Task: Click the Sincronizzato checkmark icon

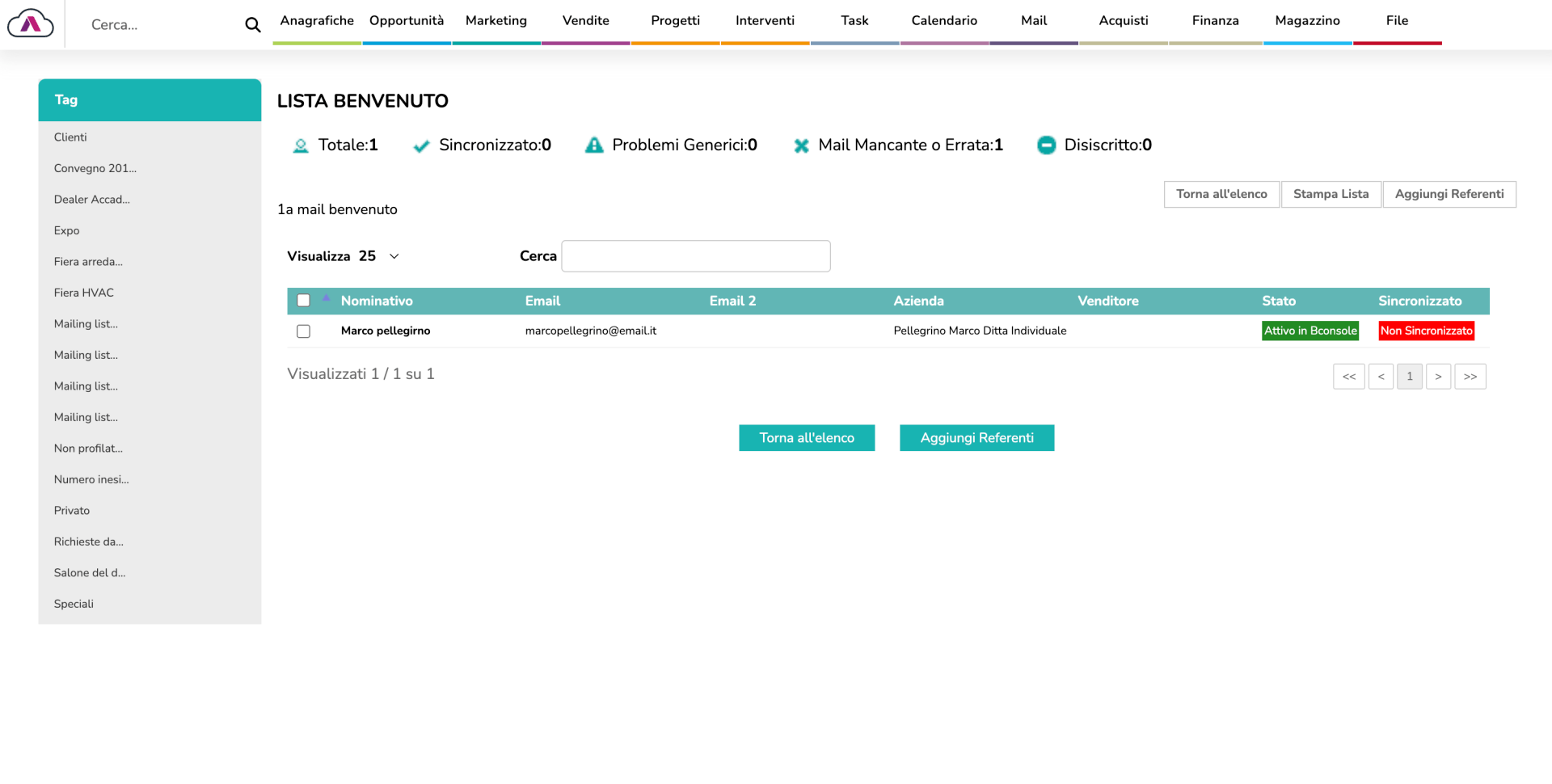Action: pos(420,146)
